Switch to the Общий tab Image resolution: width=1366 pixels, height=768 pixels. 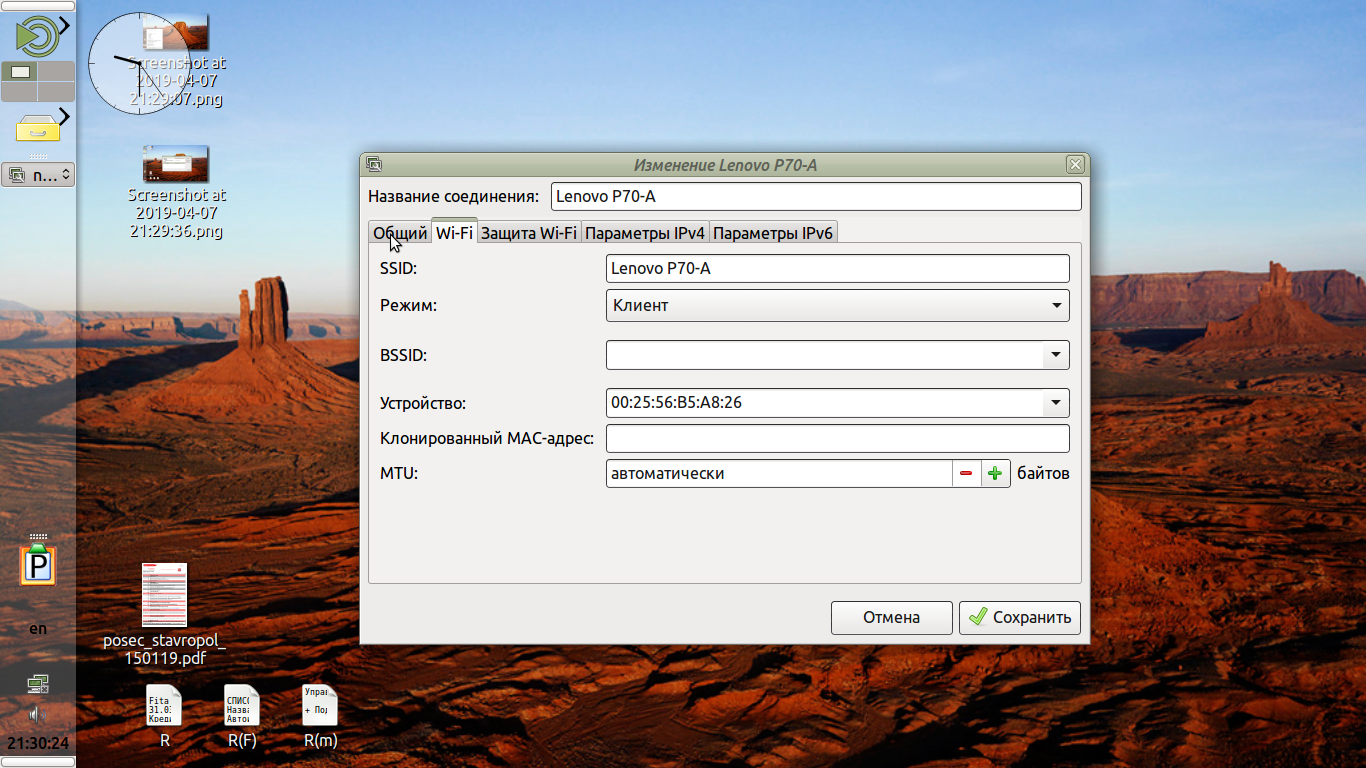click(400, 233)
